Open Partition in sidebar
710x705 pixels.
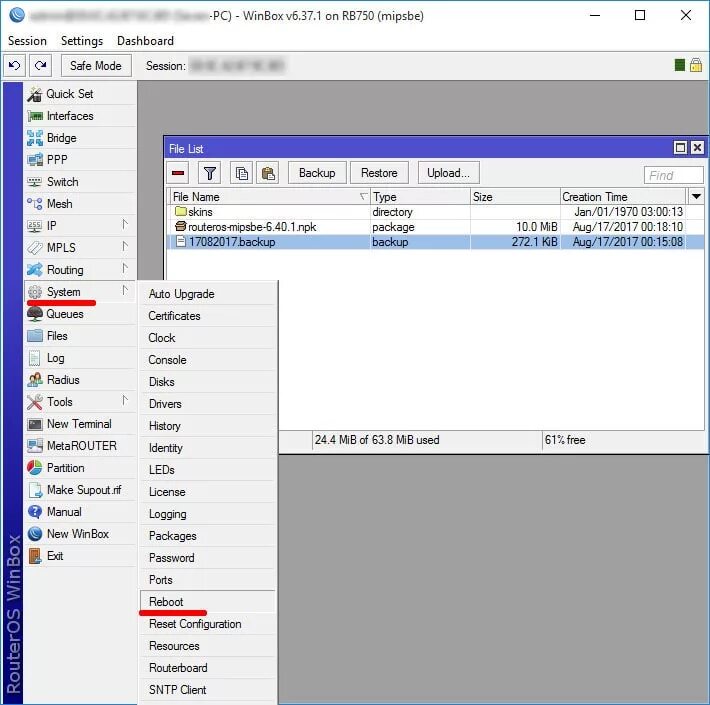click(x=80, y=468)
